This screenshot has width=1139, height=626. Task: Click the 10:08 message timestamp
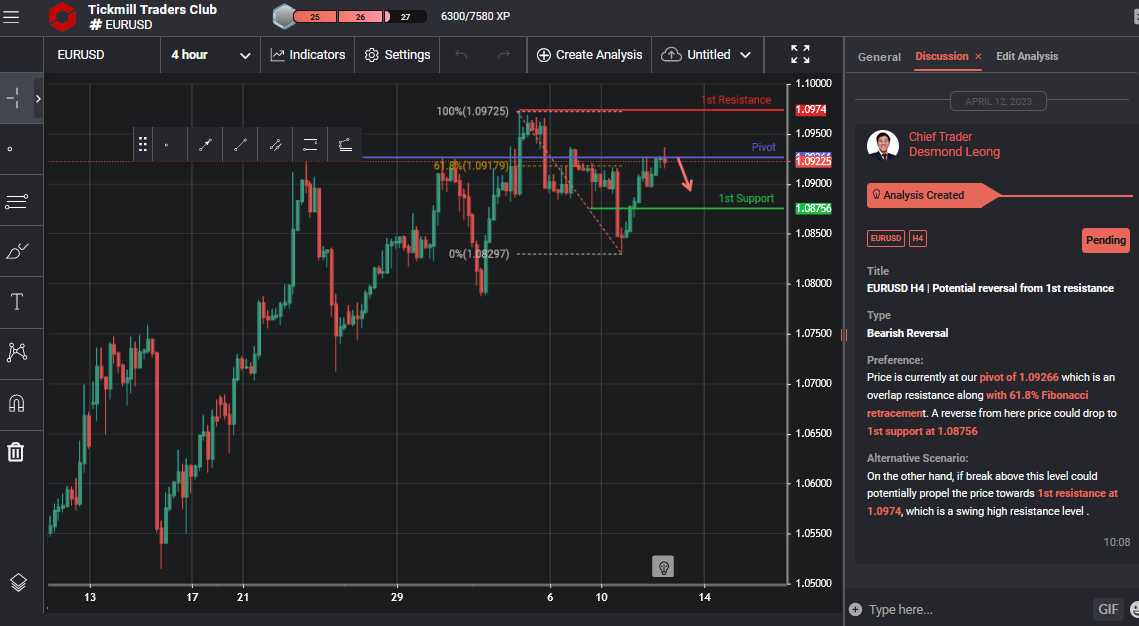1116,542
